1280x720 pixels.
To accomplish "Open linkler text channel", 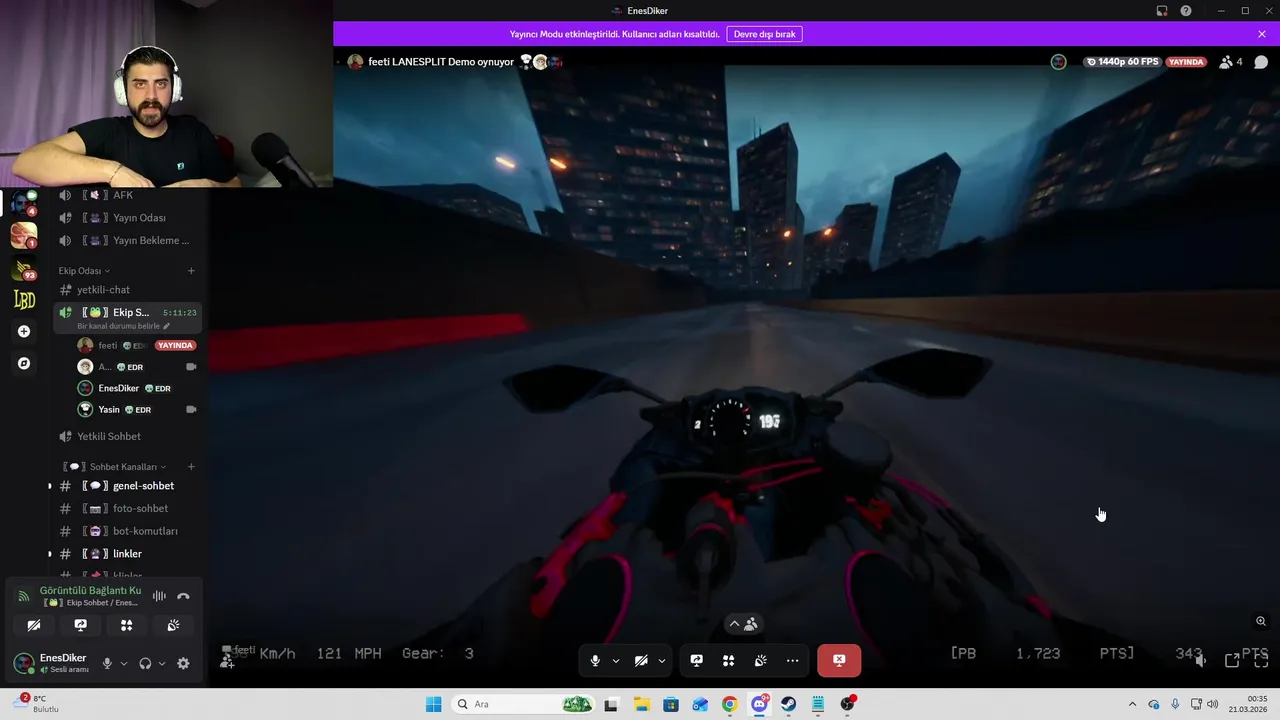I will tap(128, 554).
